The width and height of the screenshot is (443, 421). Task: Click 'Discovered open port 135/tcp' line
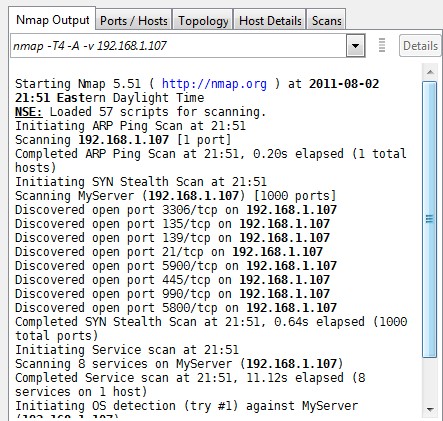tap(172, 224)
